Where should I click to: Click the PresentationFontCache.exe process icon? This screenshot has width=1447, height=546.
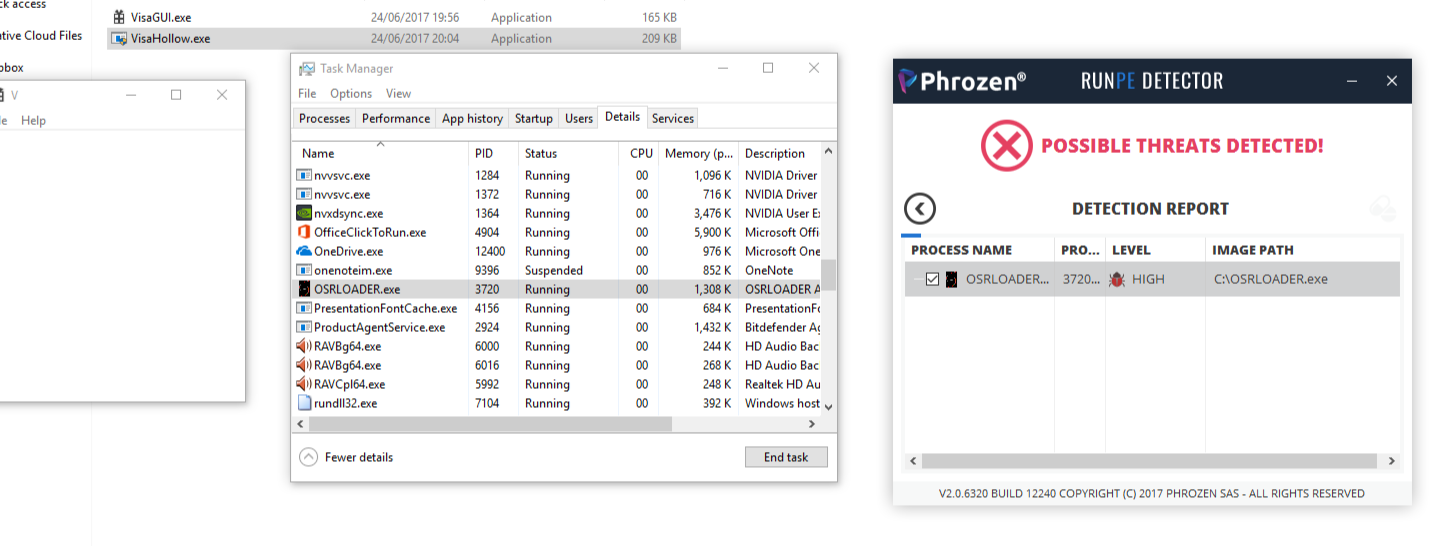(305, 308)
